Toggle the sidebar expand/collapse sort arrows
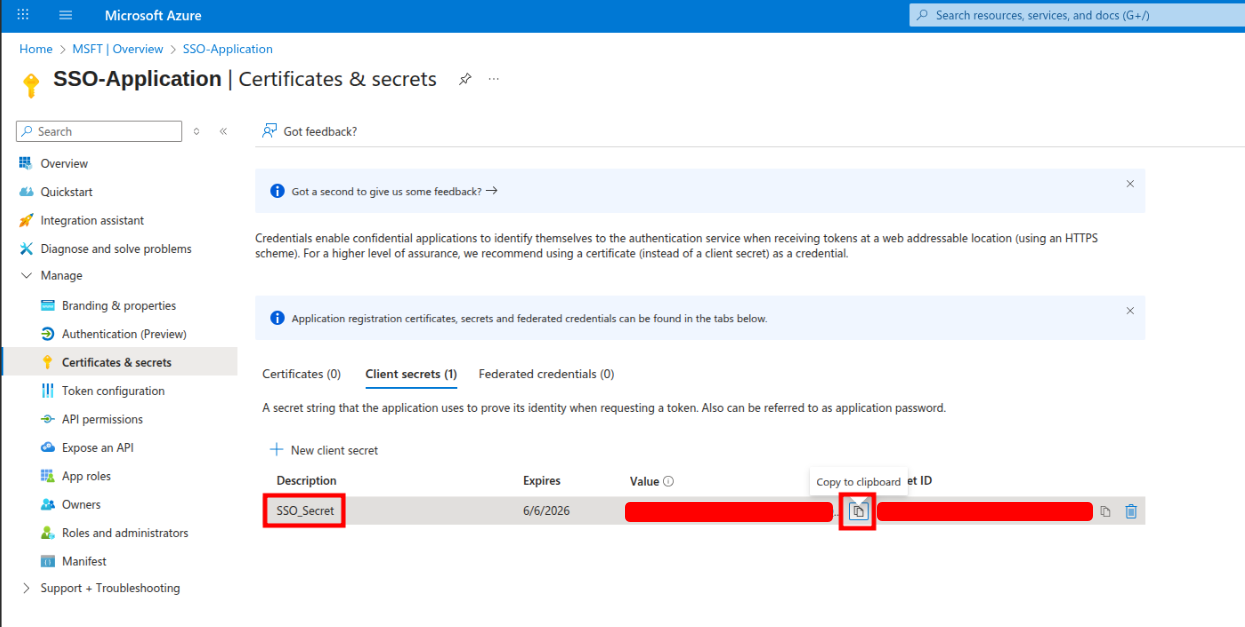1245x627 pixels. [x=196, y=131]
